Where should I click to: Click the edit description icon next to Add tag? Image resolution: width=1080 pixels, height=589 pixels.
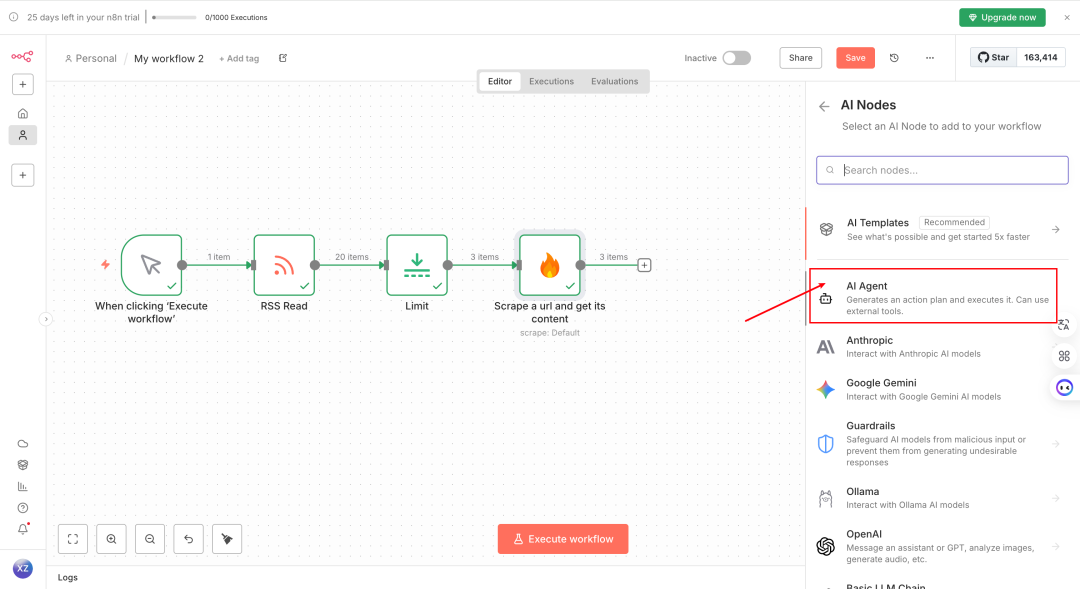point(283,58)
